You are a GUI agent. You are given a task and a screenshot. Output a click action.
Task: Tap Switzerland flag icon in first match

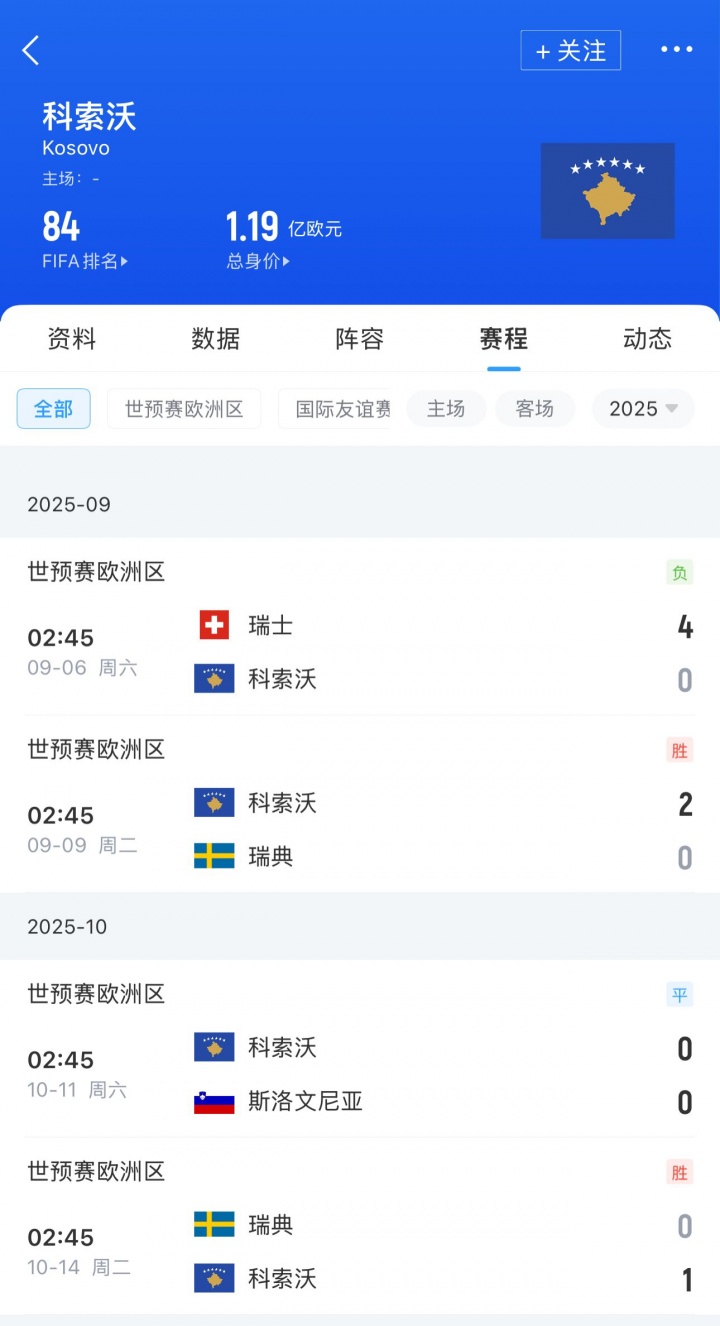click(214, 626)
